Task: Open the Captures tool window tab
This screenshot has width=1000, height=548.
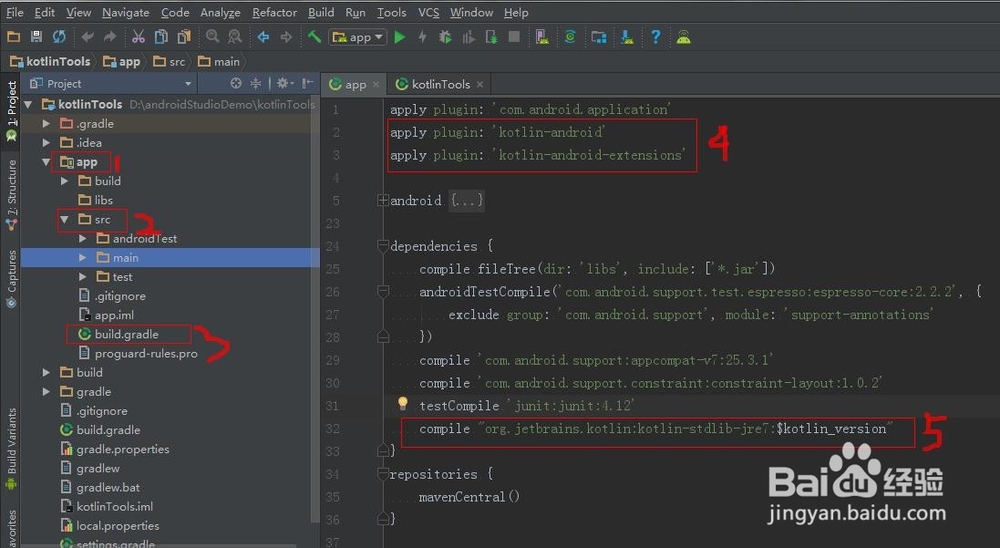Action: pos(11,278)
